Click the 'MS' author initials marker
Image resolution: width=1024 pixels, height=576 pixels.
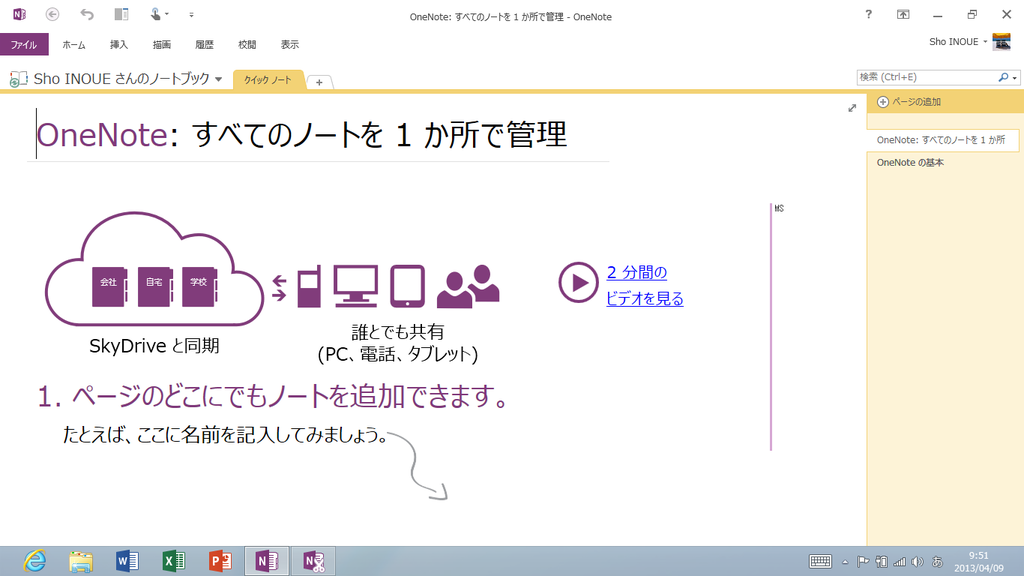pos(779,208)
